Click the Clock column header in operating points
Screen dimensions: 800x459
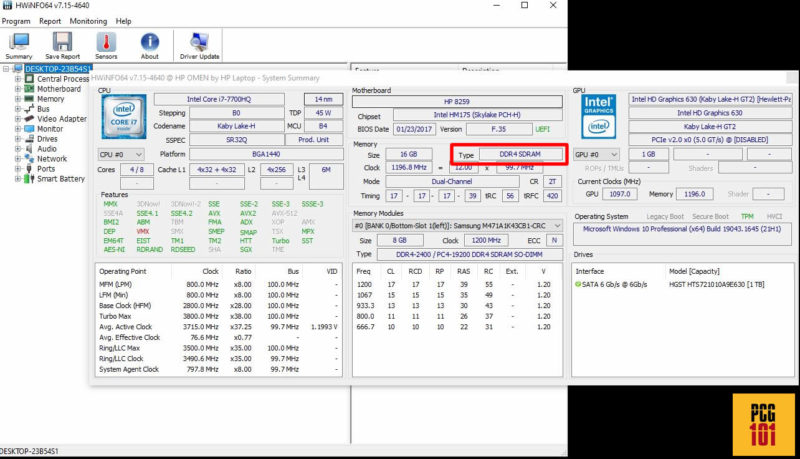(210, 271)
